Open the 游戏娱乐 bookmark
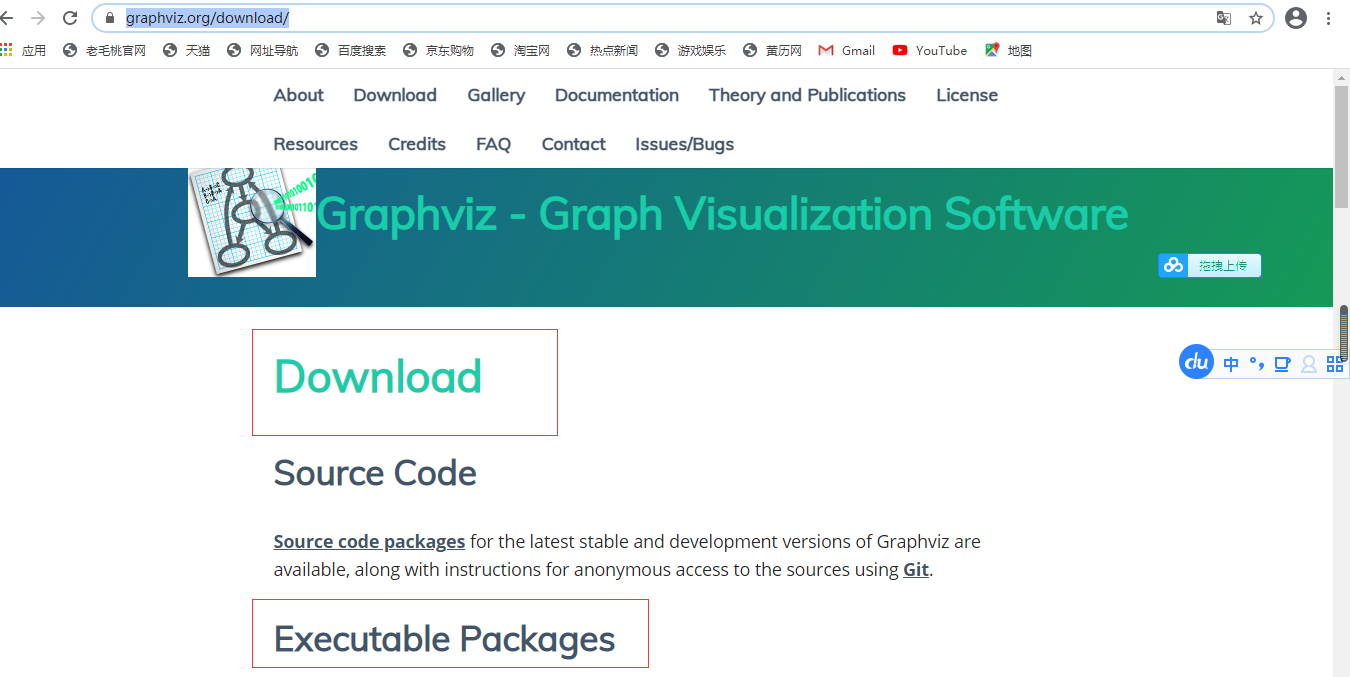 690,50
